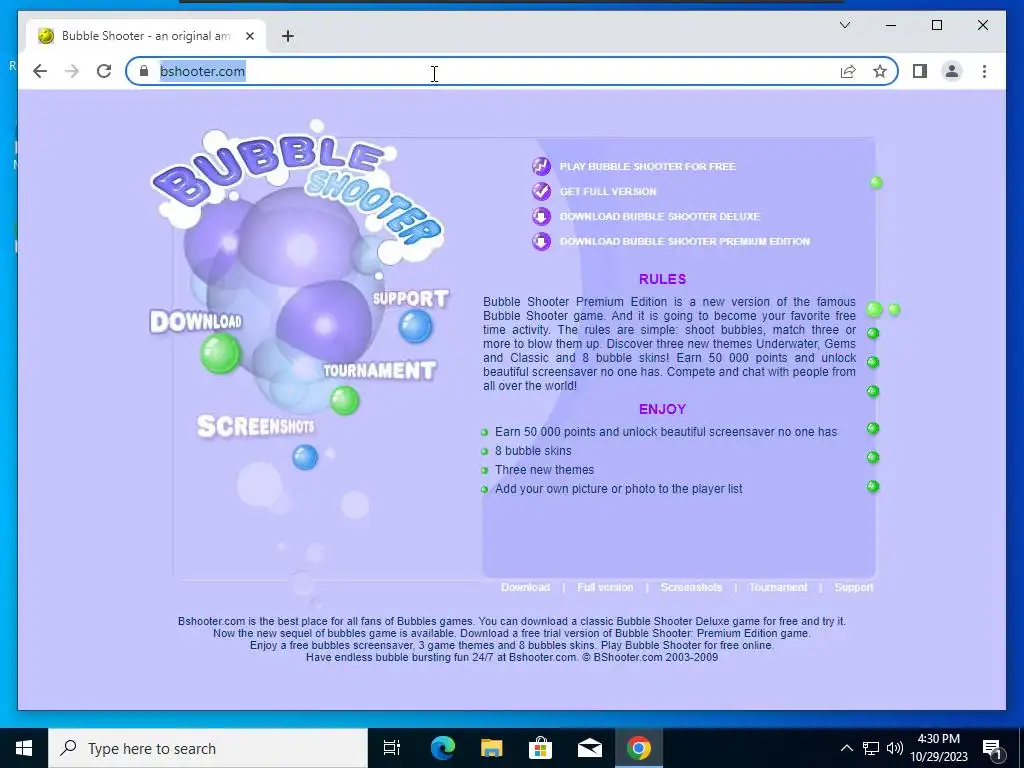Click download arrow icon beside Deluxe link
The height and width of the screenshot is (768, 1024).
coord(541,216)
